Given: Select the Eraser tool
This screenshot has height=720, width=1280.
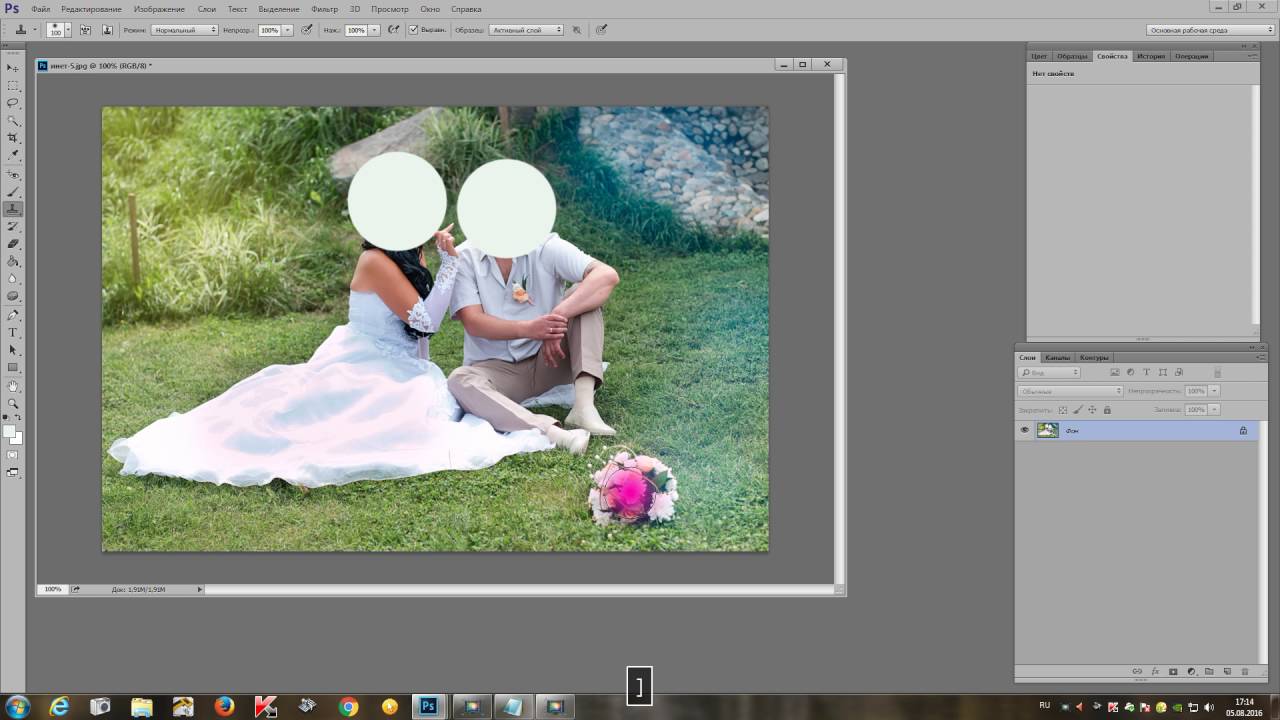Looking at the screenshot, I should (13, 244).
